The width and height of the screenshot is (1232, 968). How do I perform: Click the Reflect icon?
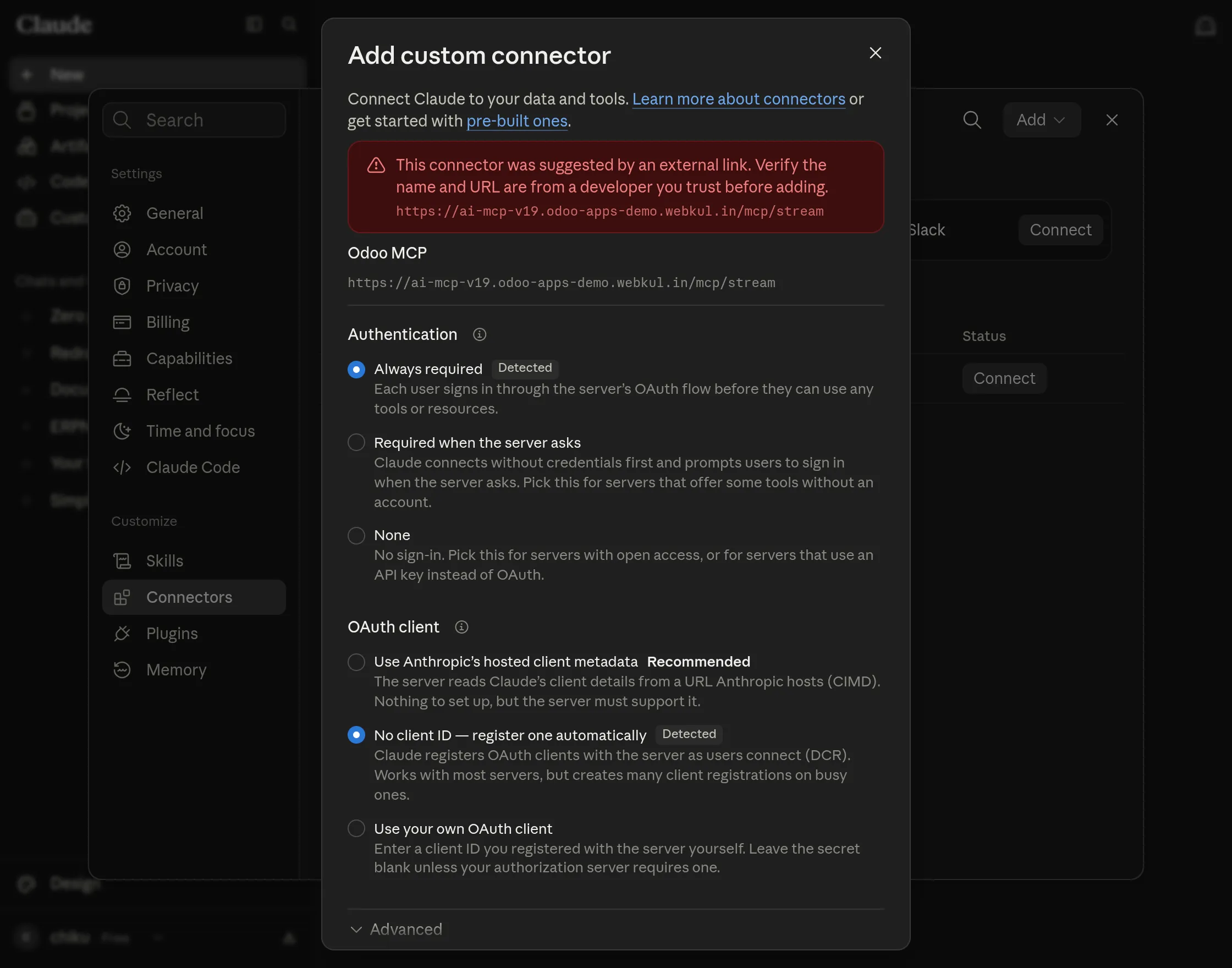(122, 394)
